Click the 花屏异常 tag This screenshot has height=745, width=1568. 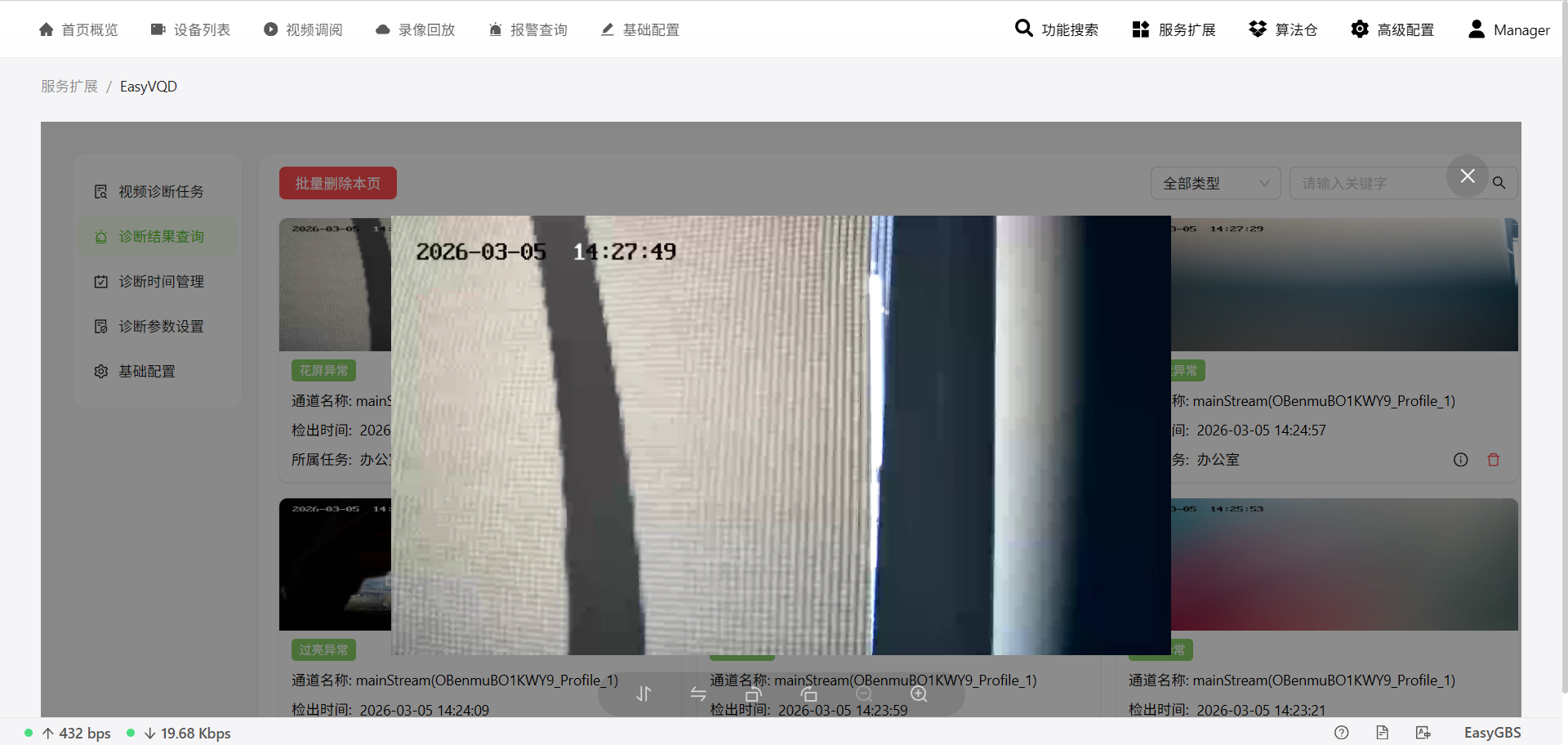[x=323, y=371]
